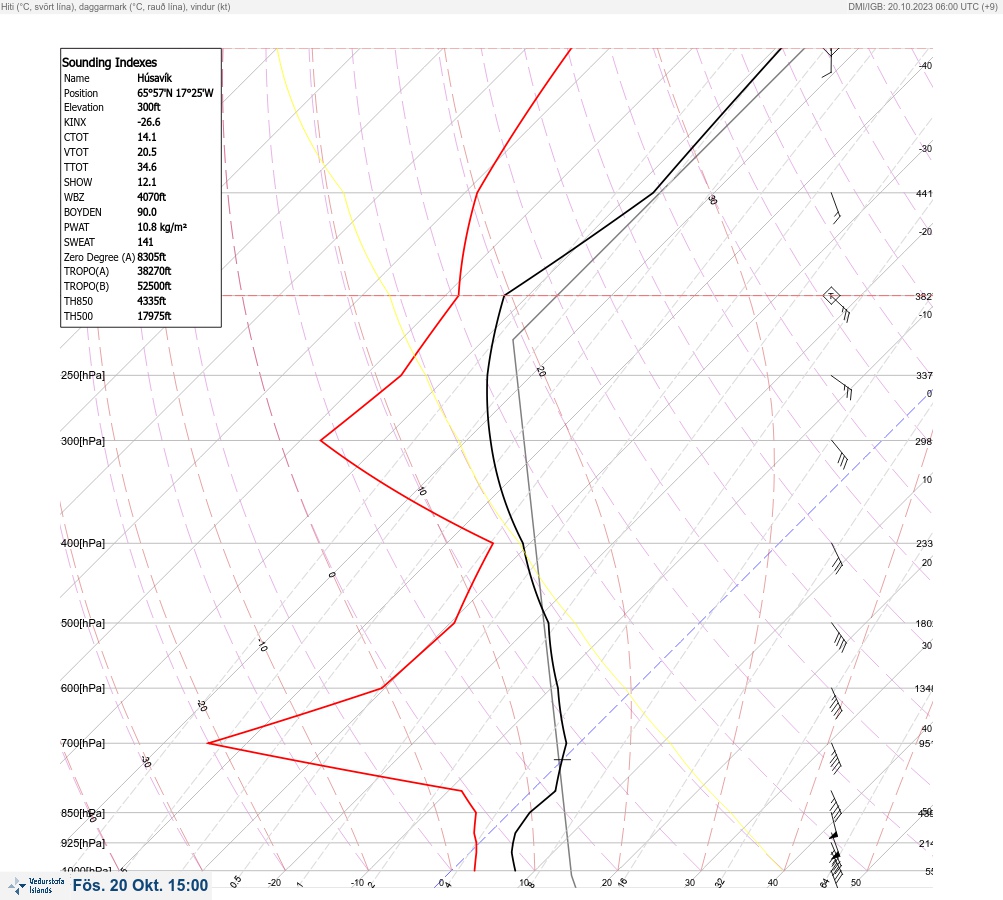Click the wind barb at 700 hPa

click(835, 758)
